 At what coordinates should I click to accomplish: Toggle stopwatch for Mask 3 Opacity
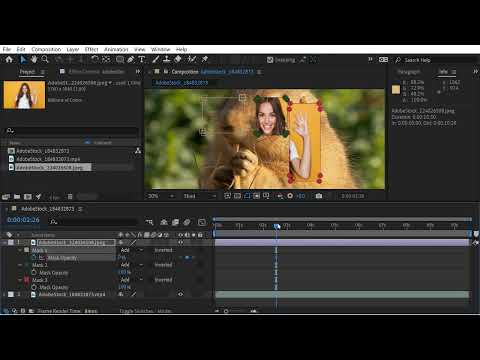coord(34,287)
